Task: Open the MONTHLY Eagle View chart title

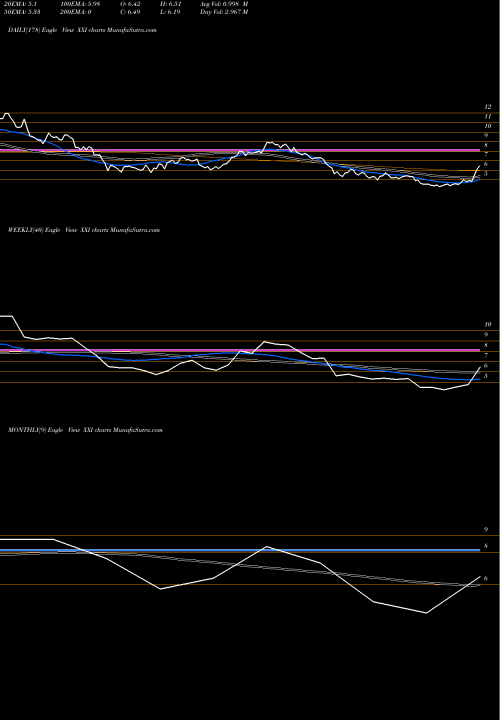Action: click(x=85, y=430)
